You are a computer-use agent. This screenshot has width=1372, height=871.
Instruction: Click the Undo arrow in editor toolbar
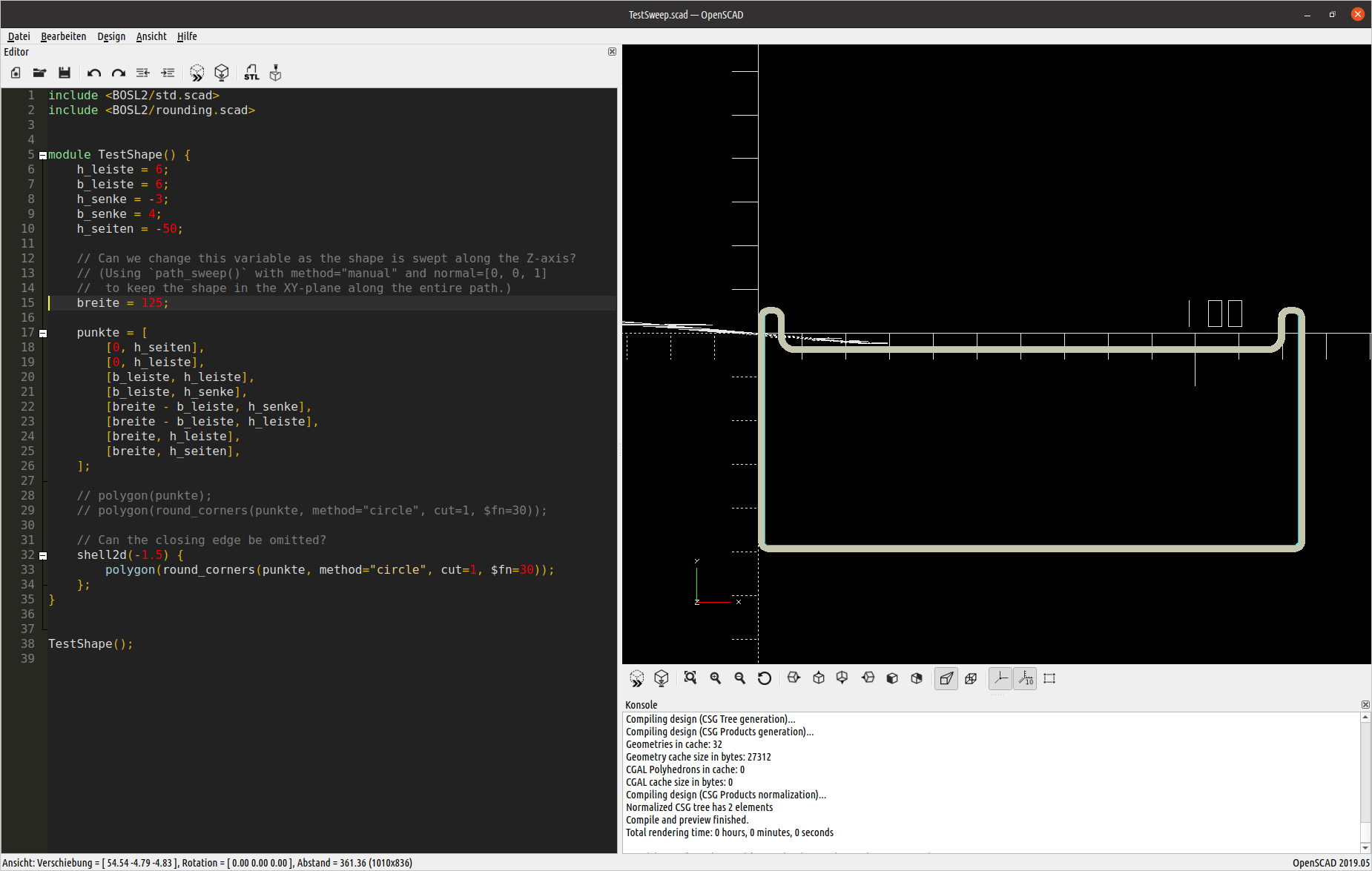pyautogui.click(x=93, y=73)
